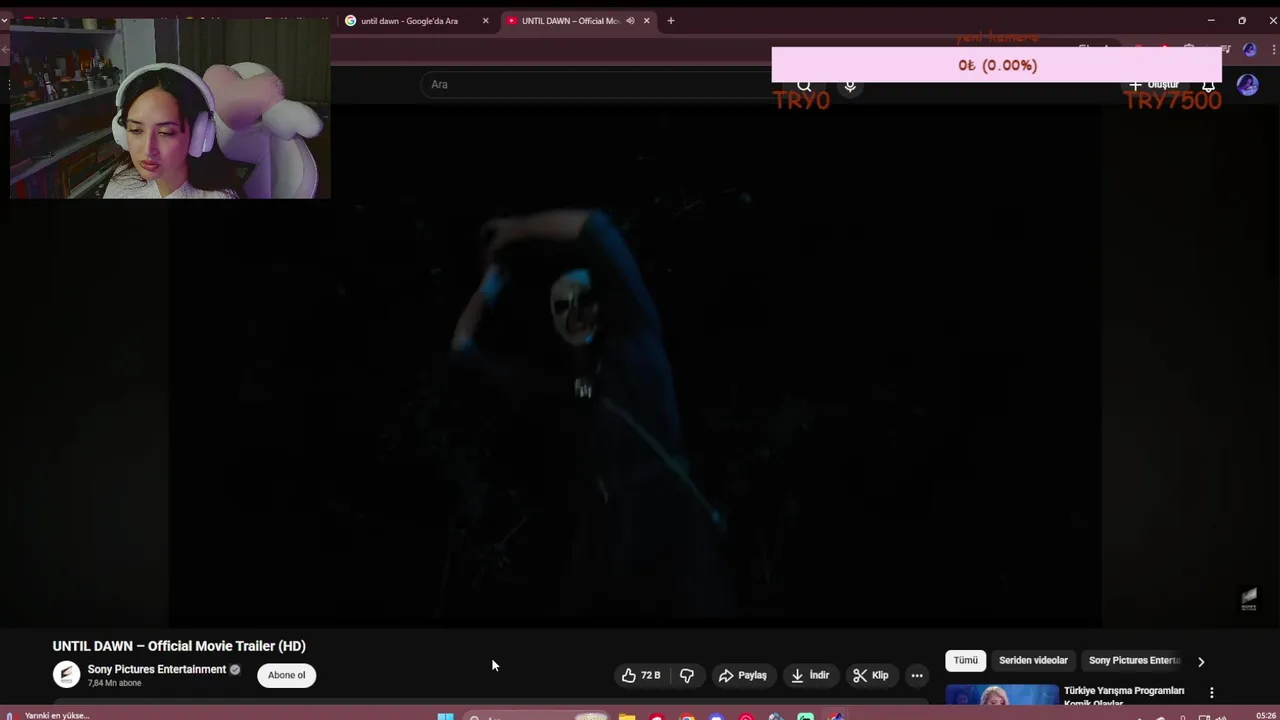This screenshot has height=720, width=1280.
Task: Select the video title UNTIL DAWN – Official Movie Trailer
Action: (x=179, y=646)
